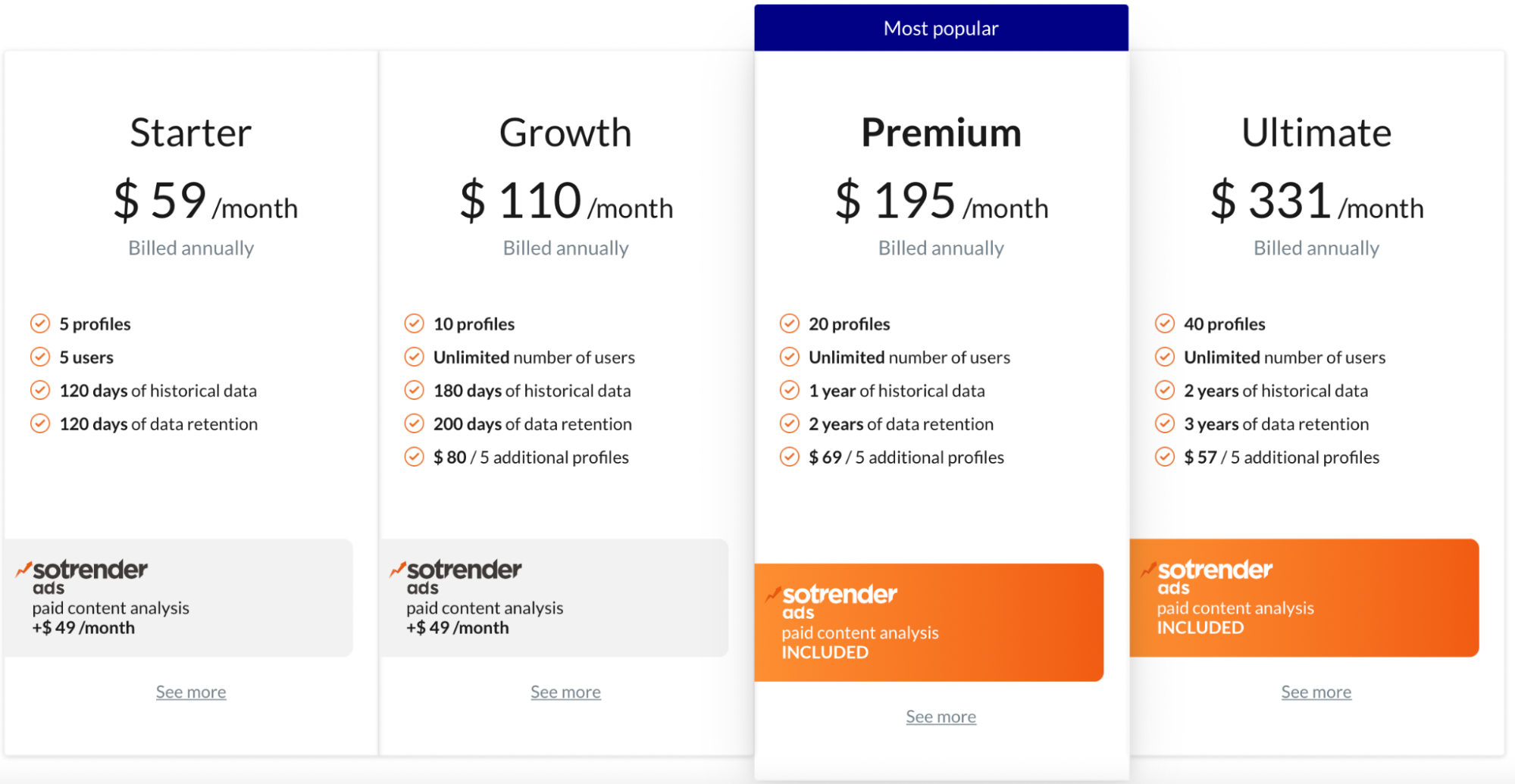Select the Premium plan heading
The width and height of the screenshot is (1515, 784).
click(x=941, y=133)
